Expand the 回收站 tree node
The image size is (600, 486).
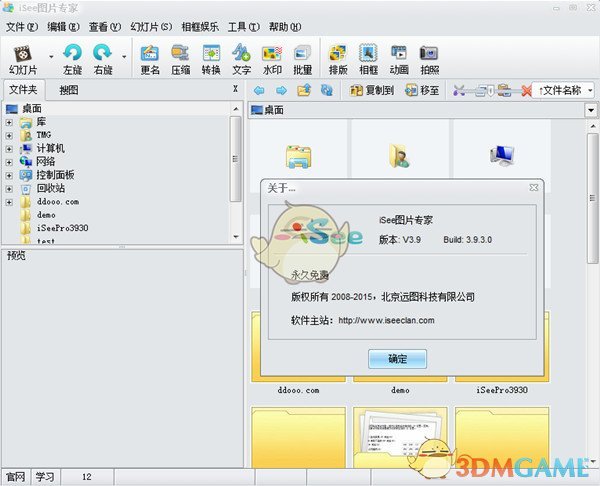pyautogui.click(x=9, y=189)
